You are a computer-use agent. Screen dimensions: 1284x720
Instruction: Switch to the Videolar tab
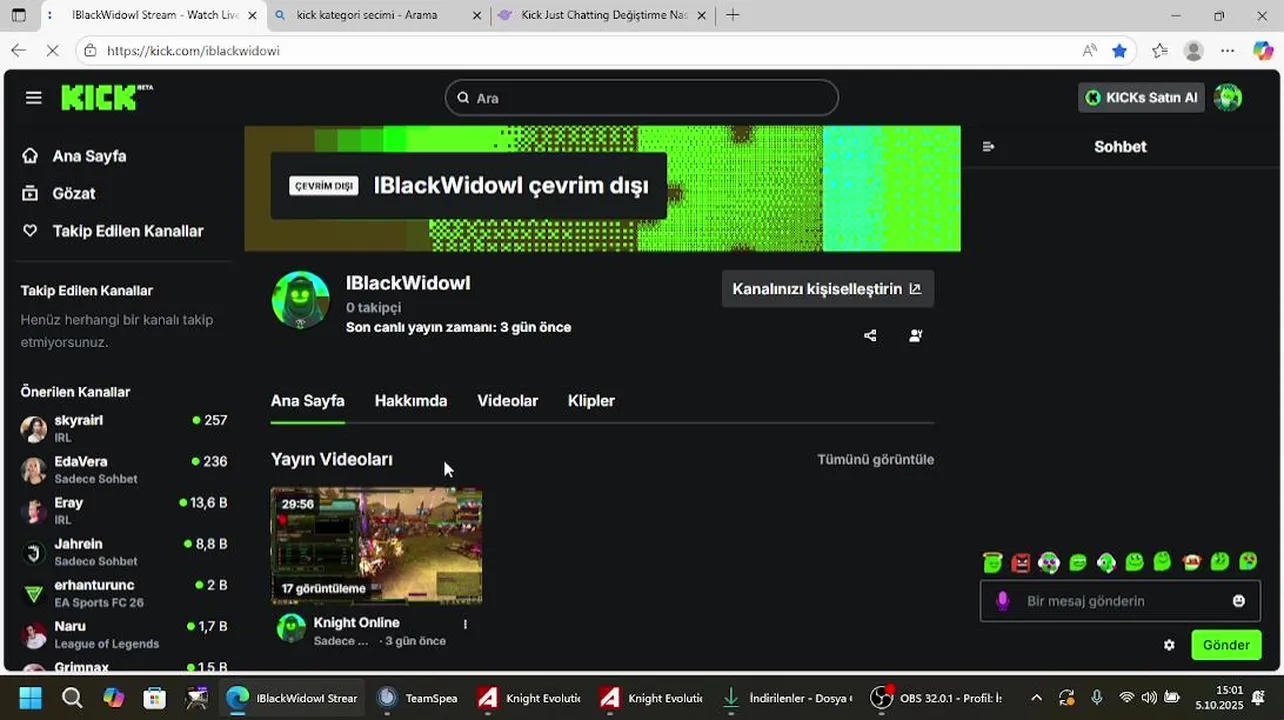pos(508,401)
